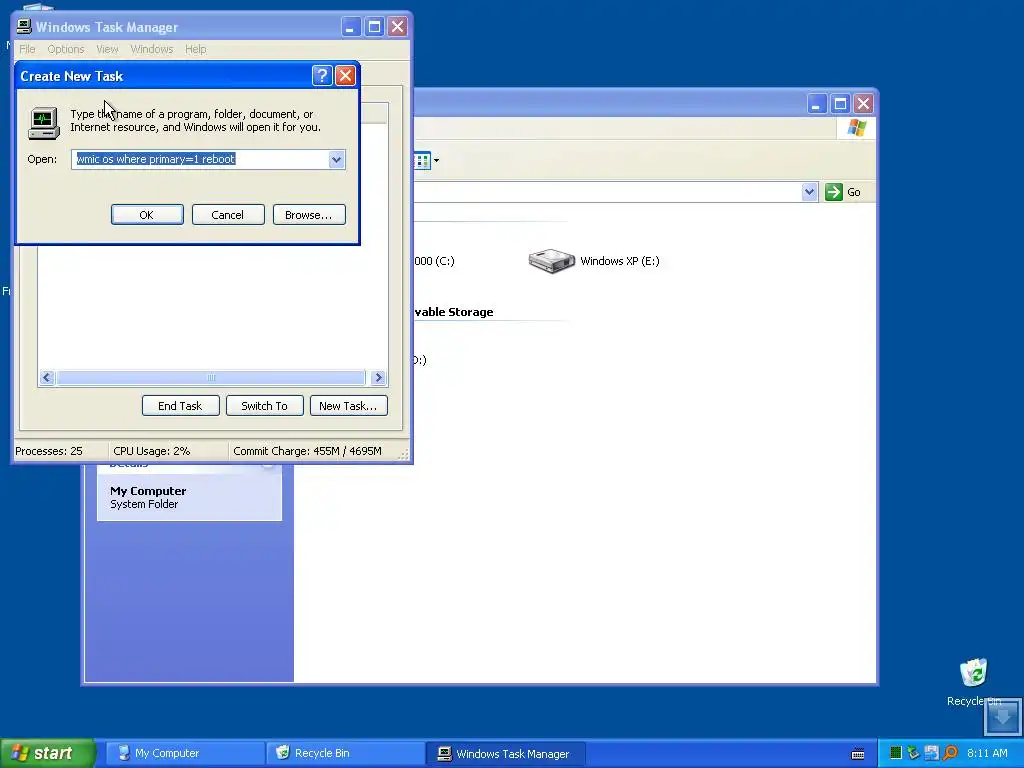The image size is (1024, 768).
Task: Click the floppy disk tray icon
Action: tap(932, 753)
